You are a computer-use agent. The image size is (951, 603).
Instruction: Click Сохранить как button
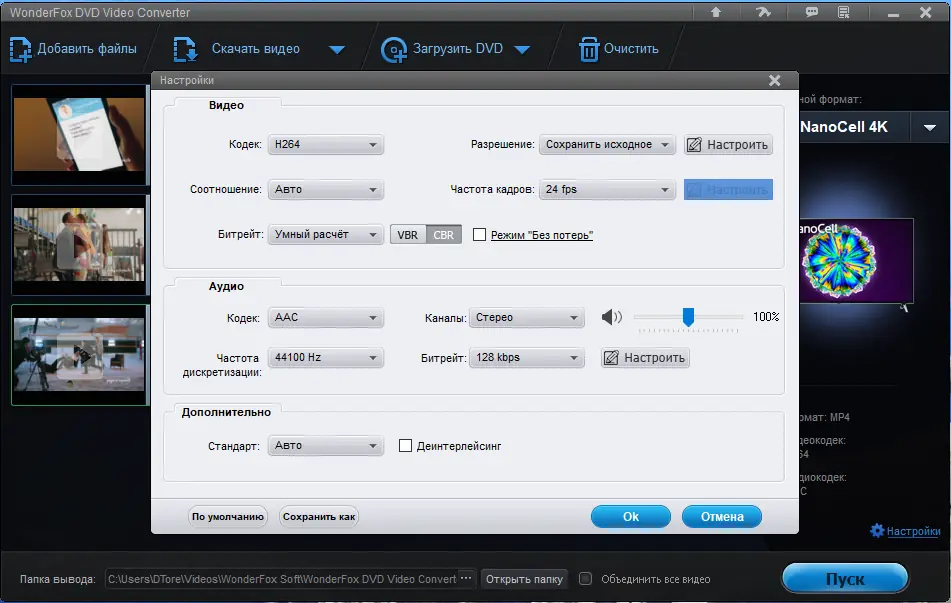click(x=319, y=517)
